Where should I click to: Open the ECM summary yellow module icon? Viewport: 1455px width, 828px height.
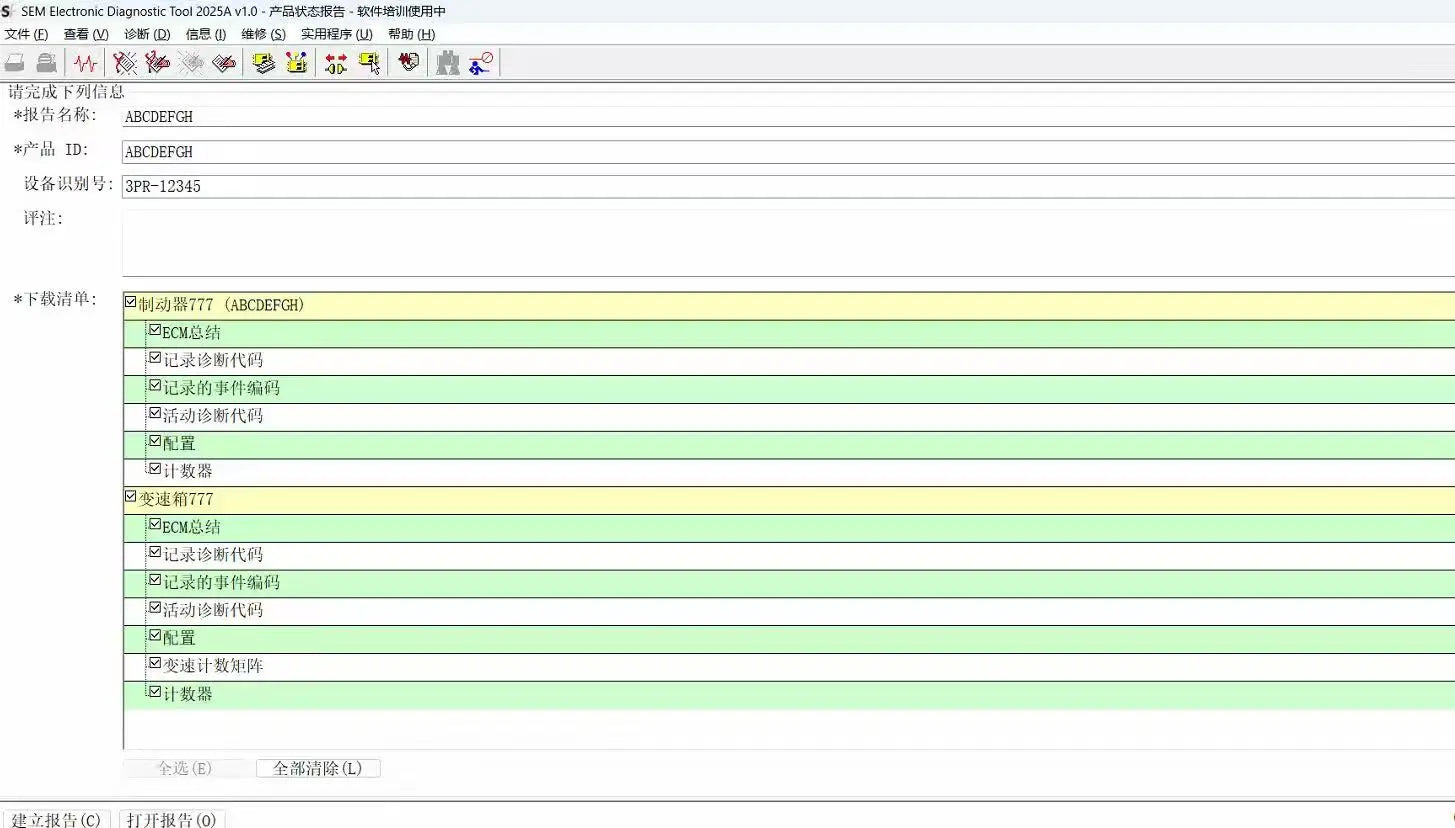pyautogui.click(x=263, y=63)
